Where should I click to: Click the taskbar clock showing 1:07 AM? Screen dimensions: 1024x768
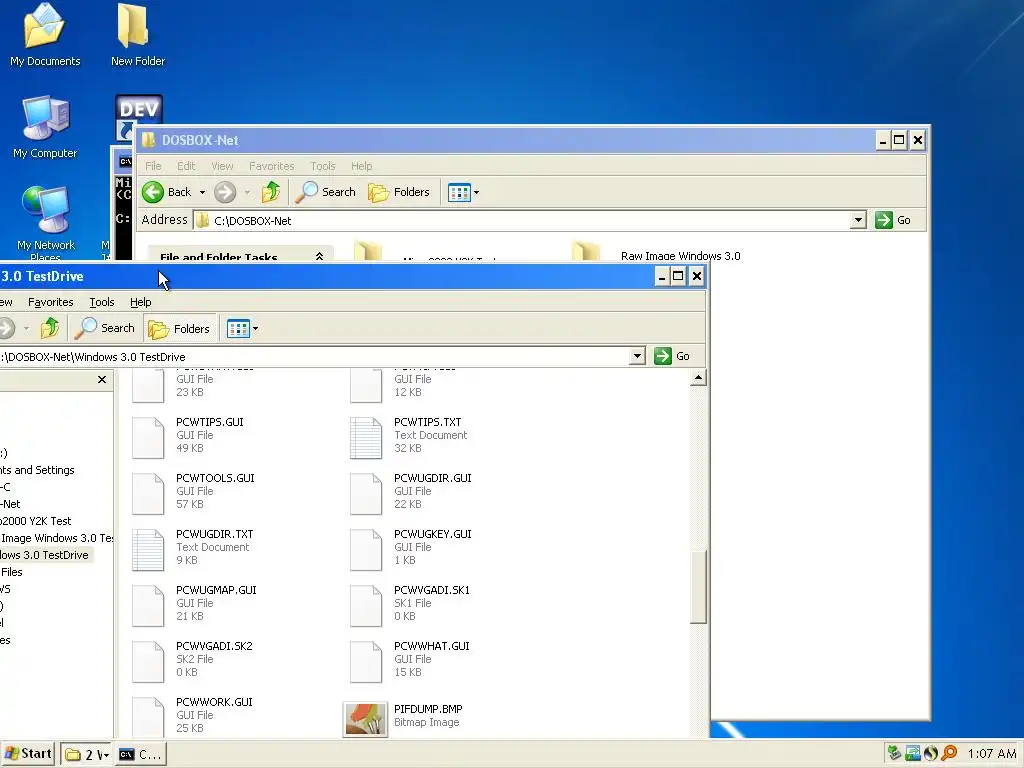click(991, 754)
